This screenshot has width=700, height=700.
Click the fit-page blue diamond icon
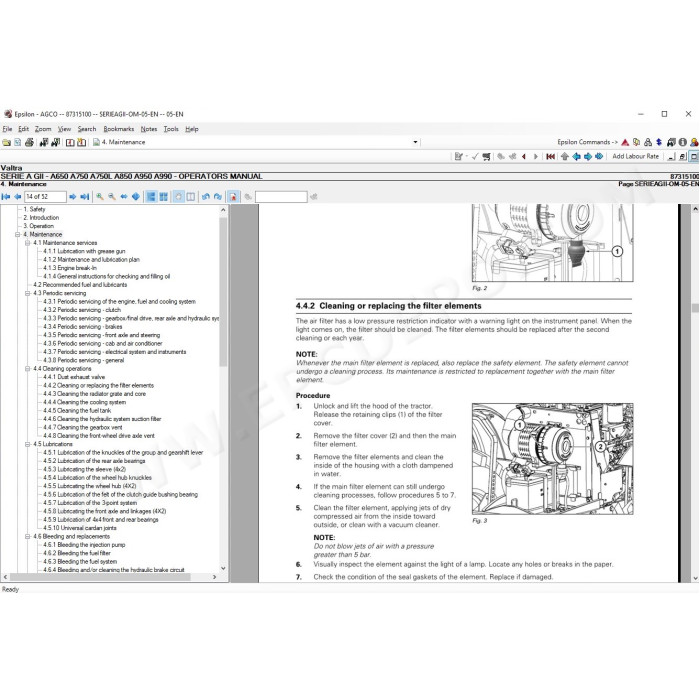click(x=136, y=197)
